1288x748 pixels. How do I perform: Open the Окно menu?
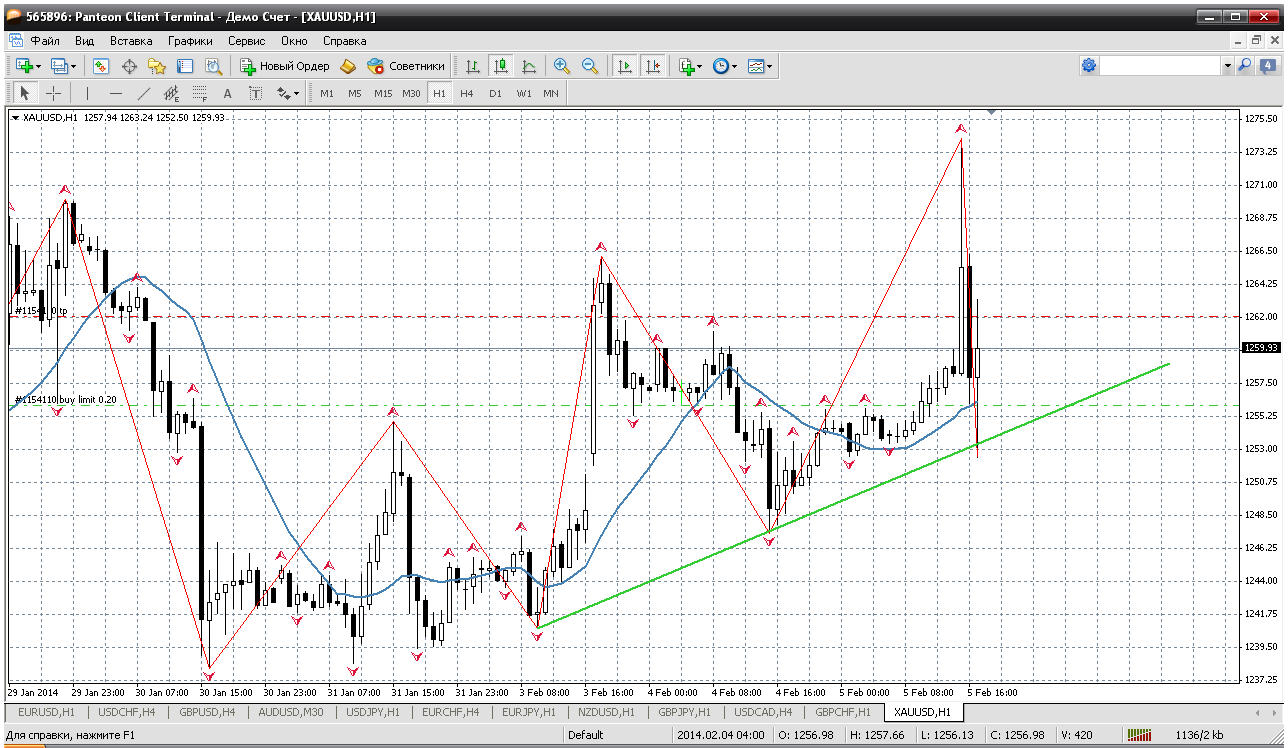pos(294,41)
